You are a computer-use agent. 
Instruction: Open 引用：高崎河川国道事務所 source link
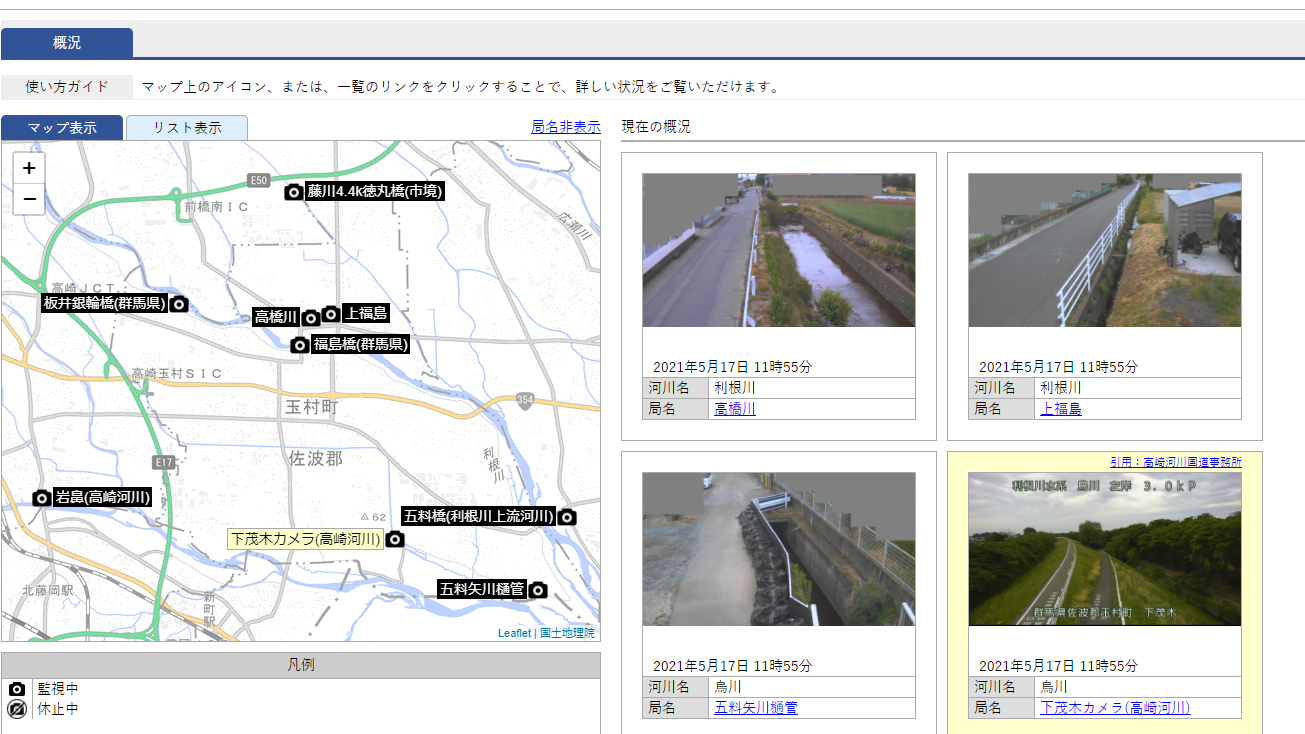1175,462
